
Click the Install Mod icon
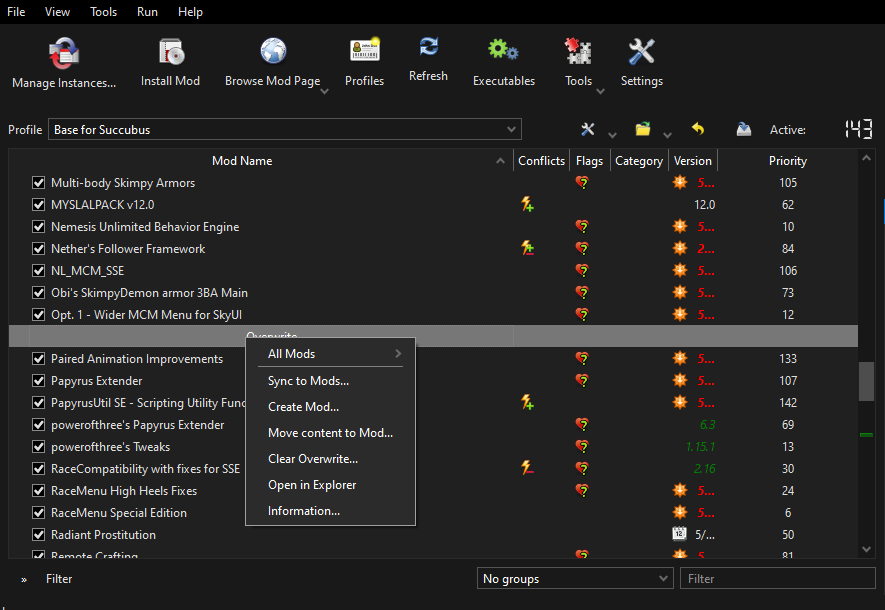pos(171,51)
